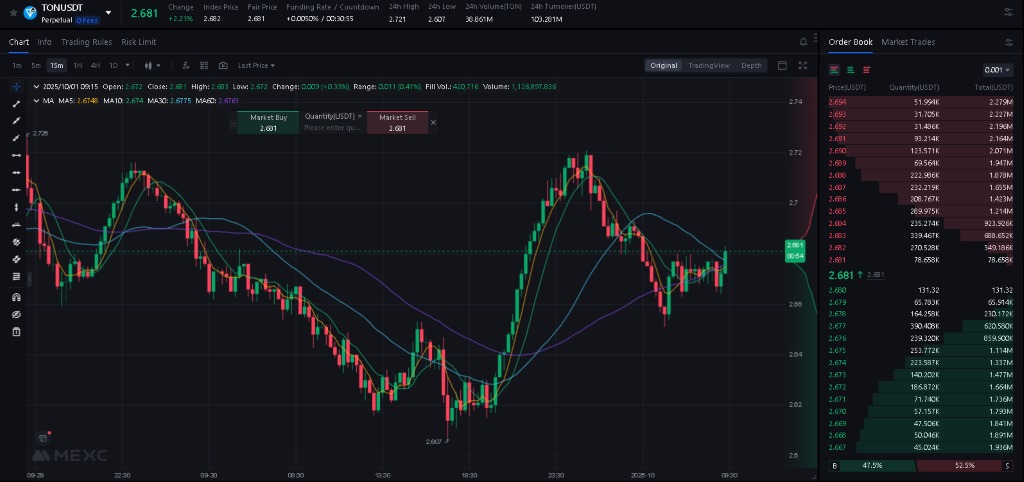This screenshot has width=1024, height=482.
Task: Collapse the MA indicator legend chevron
Action: [36, 101]
